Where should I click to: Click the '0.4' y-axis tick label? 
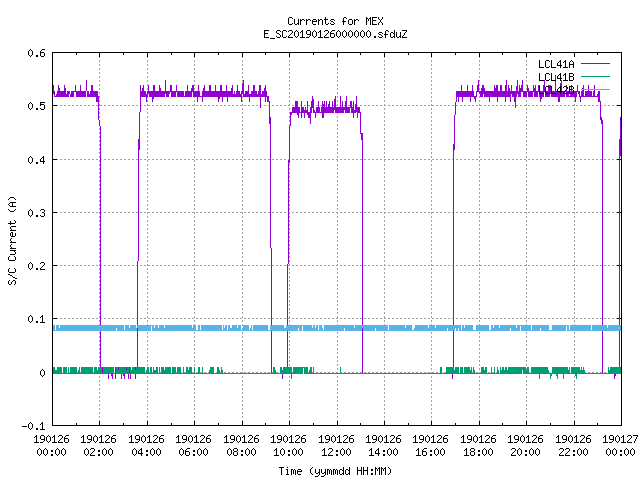point(36,160)
